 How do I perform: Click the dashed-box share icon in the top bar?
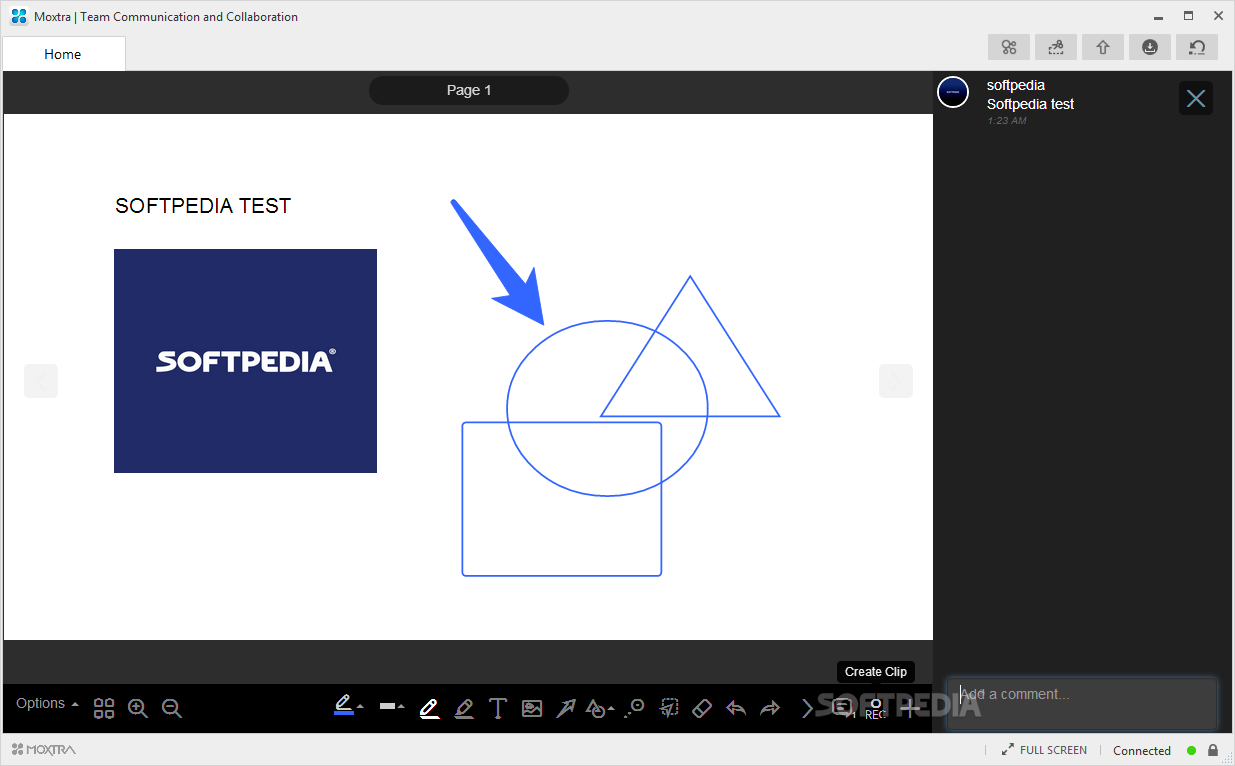coord(1056,47)
